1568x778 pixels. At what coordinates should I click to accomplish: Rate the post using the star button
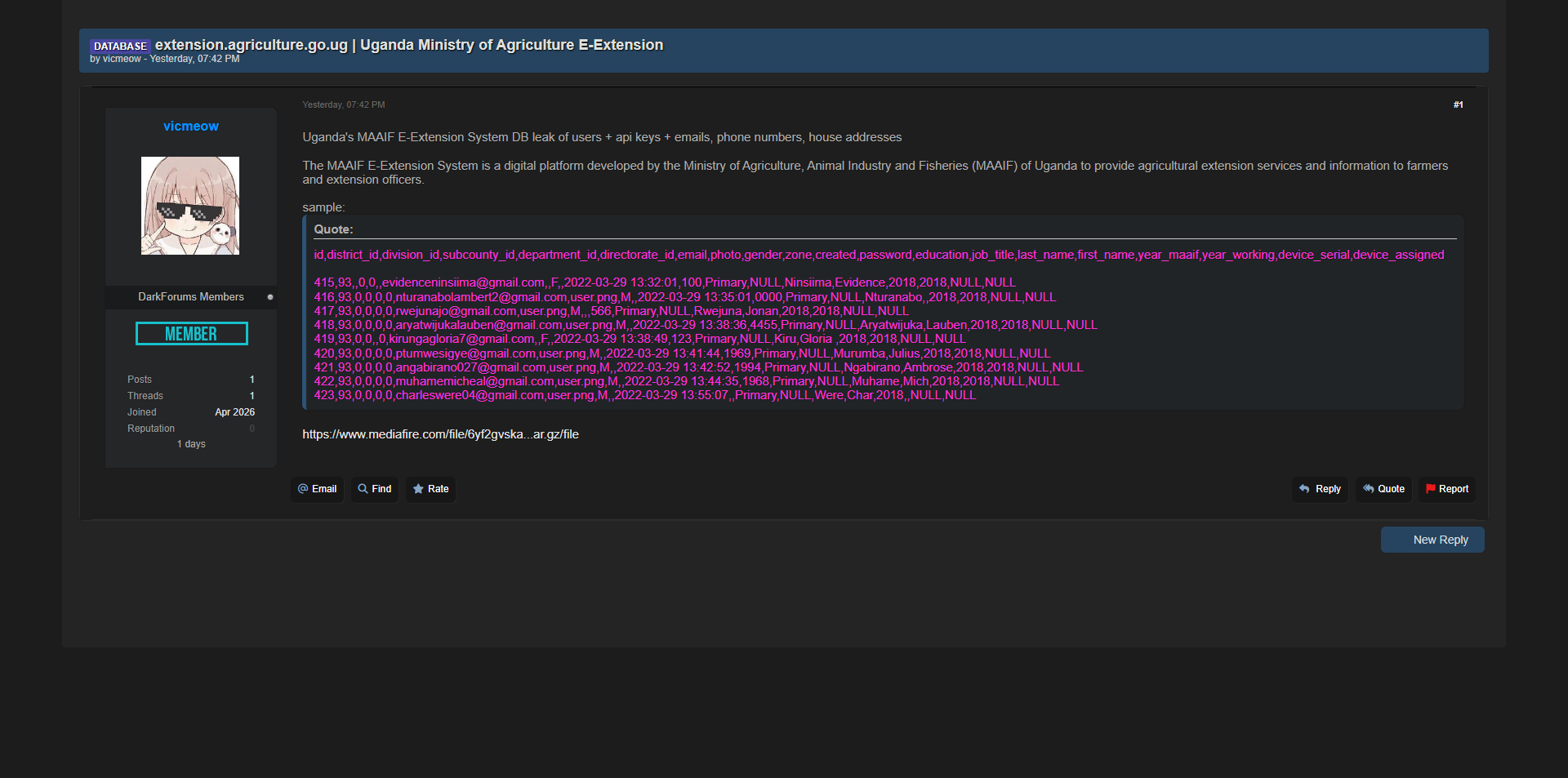[x=430, y=489]
